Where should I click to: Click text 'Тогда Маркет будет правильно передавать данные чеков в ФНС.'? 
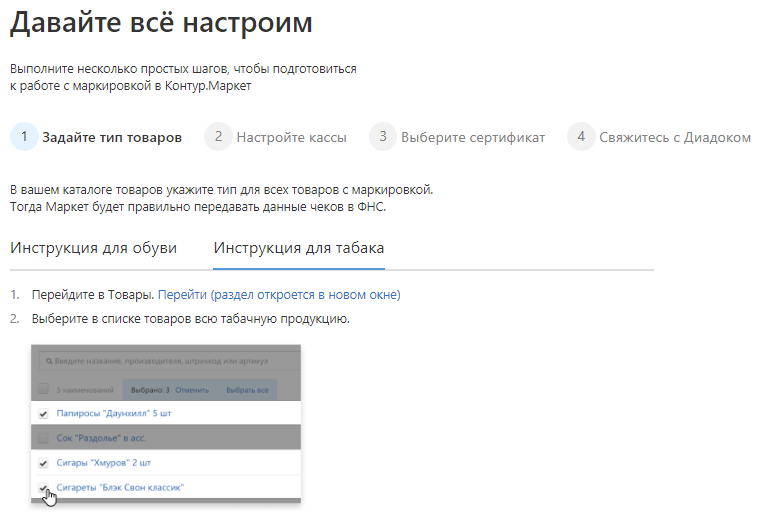click(x=198, y=207)
